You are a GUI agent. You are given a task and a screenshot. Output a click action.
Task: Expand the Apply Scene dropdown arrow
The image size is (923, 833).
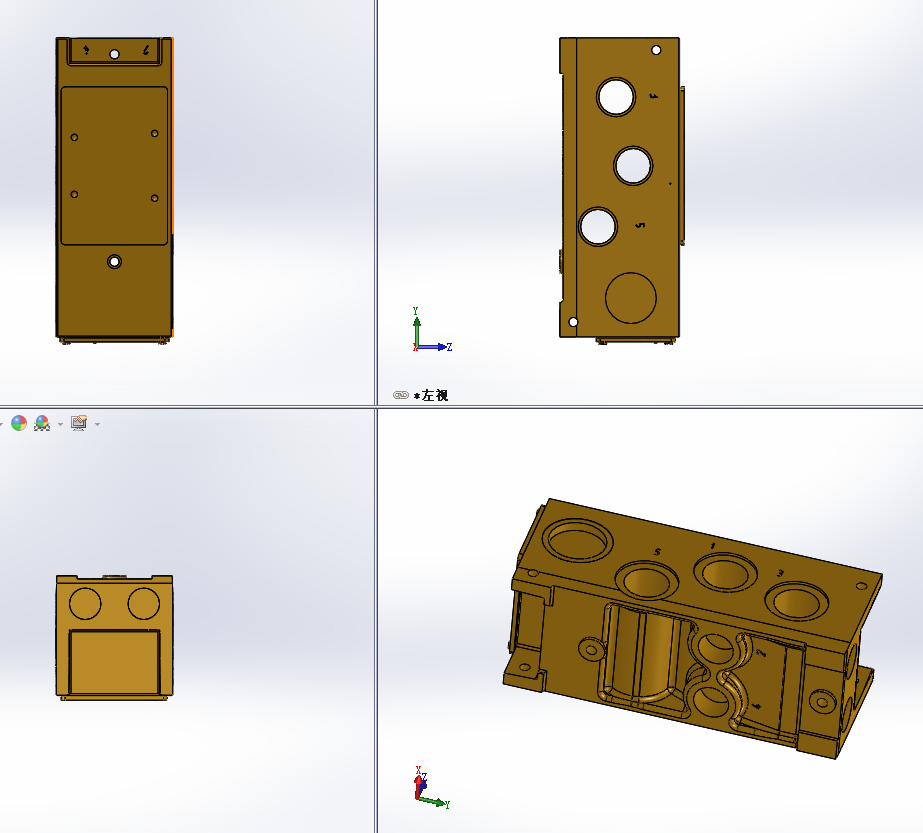60,424
